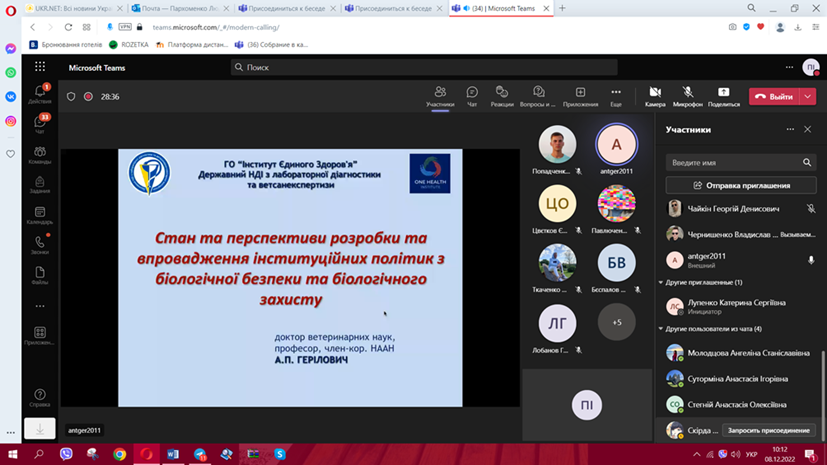The image size is (827, 465).
Task: Close the Участники panel
Action: click(807, 129)
